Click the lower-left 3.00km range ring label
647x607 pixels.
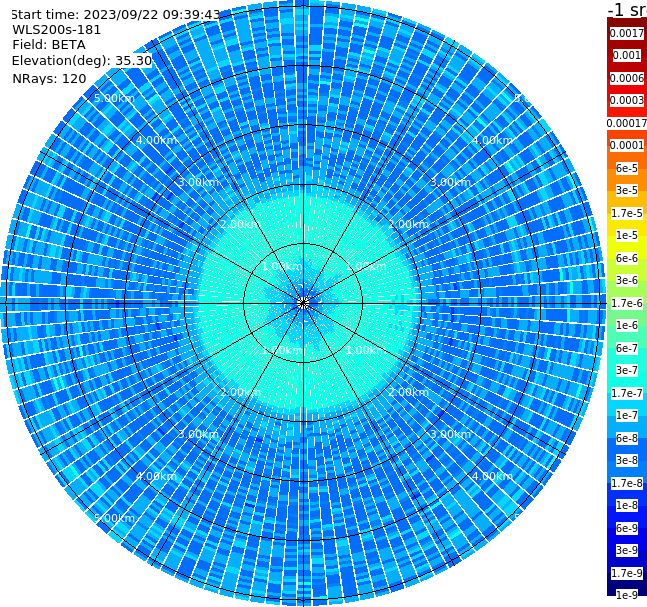pyautogui.click(x=198, y=434)
